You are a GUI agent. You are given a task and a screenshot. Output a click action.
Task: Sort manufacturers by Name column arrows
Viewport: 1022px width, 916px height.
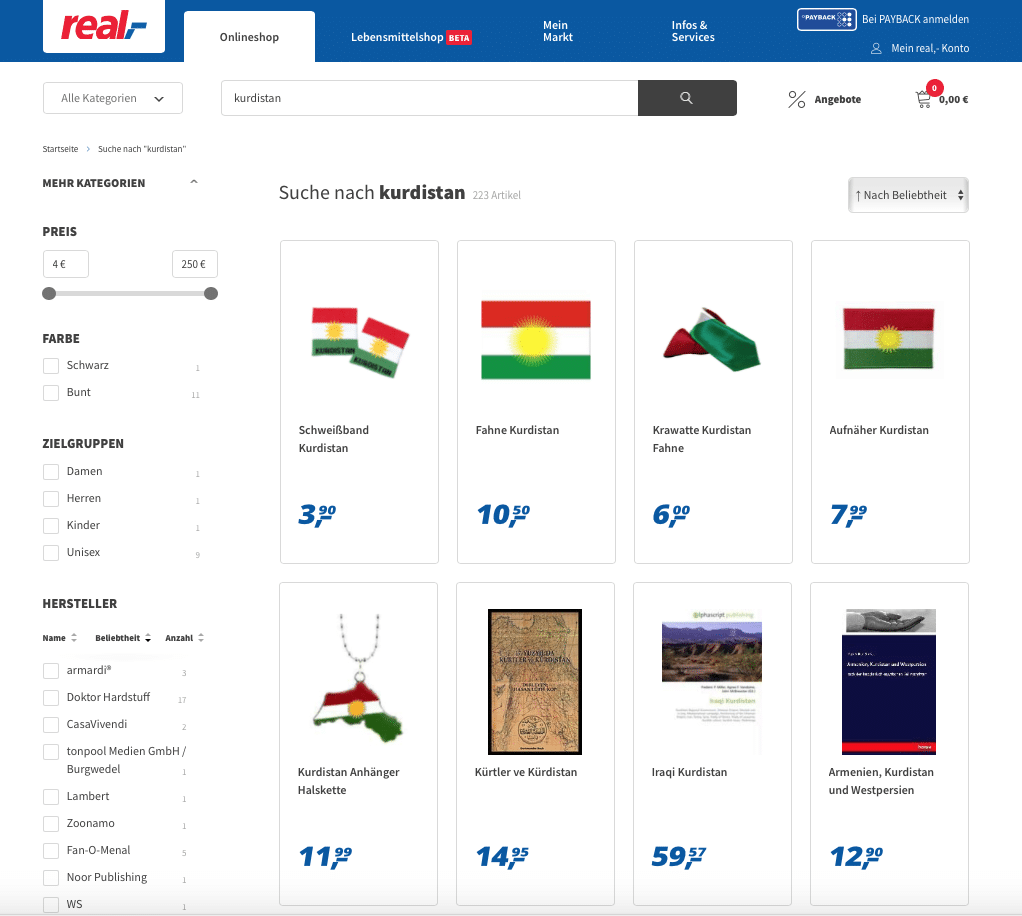75,637
